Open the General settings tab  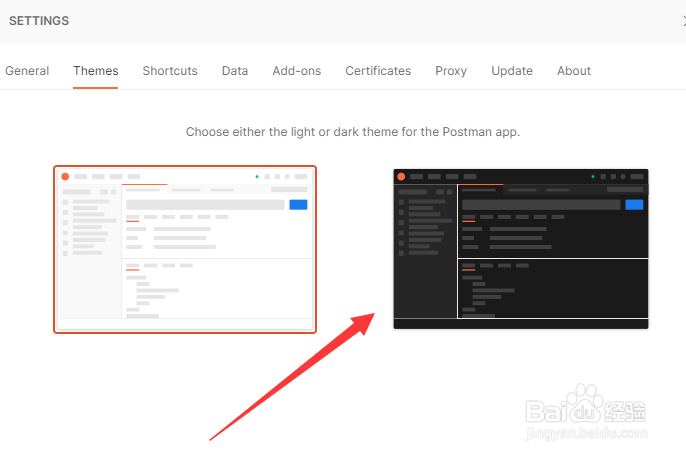tap(27, 71)
